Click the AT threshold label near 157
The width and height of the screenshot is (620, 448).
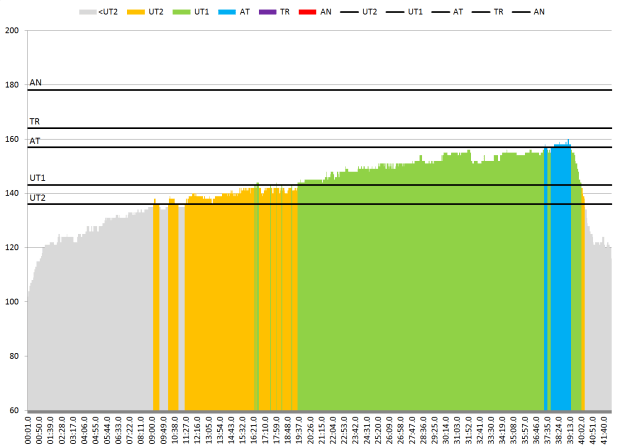tap(35, 141)
